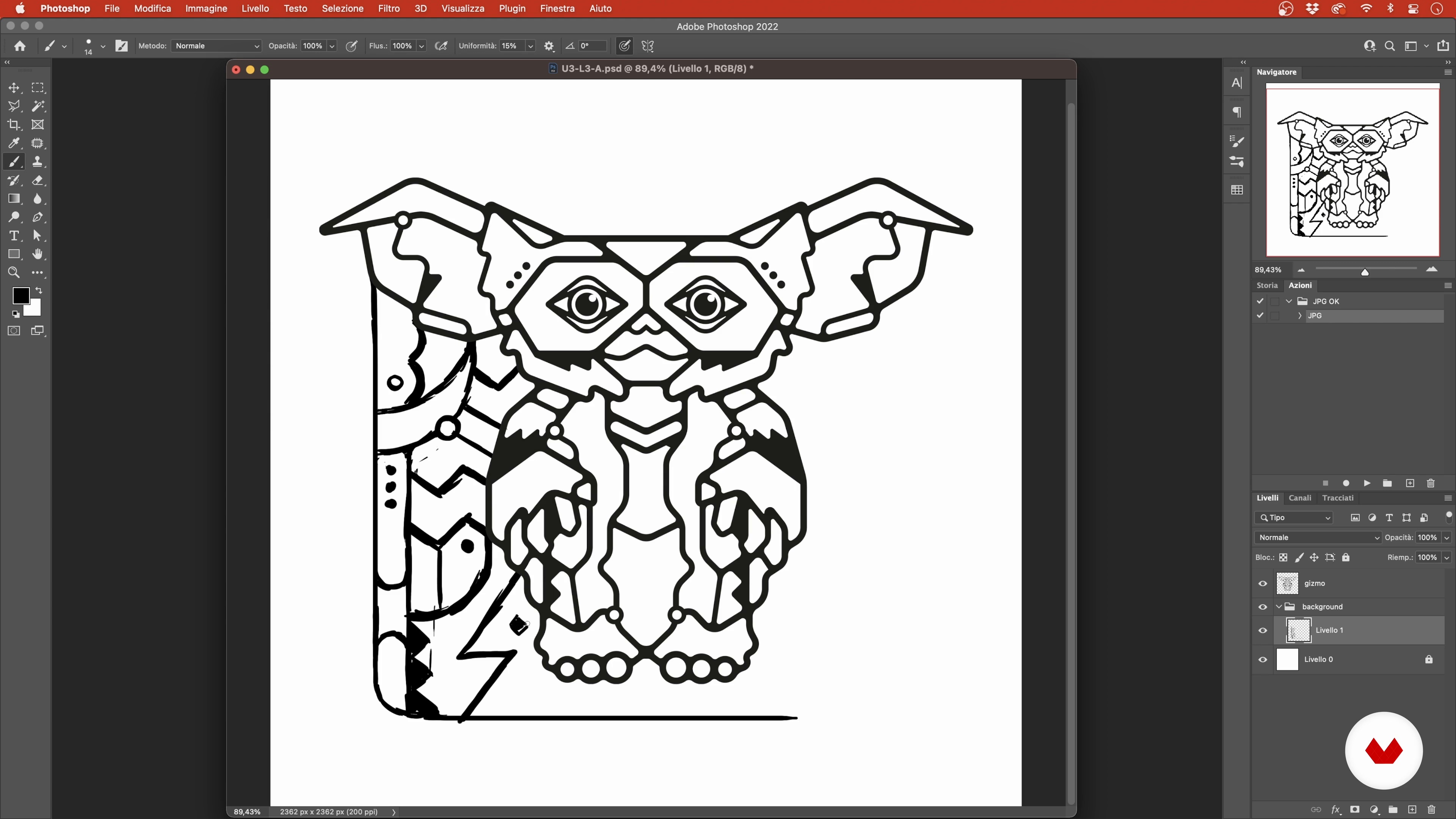The image size is (1456, 819).
Task: Hide the background group
Action: pyautogui.click(x=1263, y=607)
